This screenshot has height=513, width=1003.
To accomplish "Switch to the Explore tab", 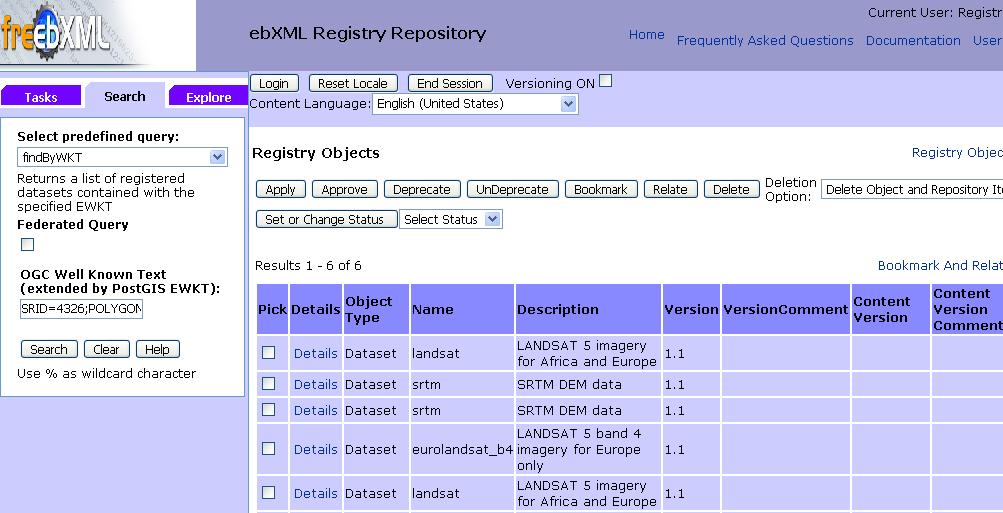I will coord(208,97).
